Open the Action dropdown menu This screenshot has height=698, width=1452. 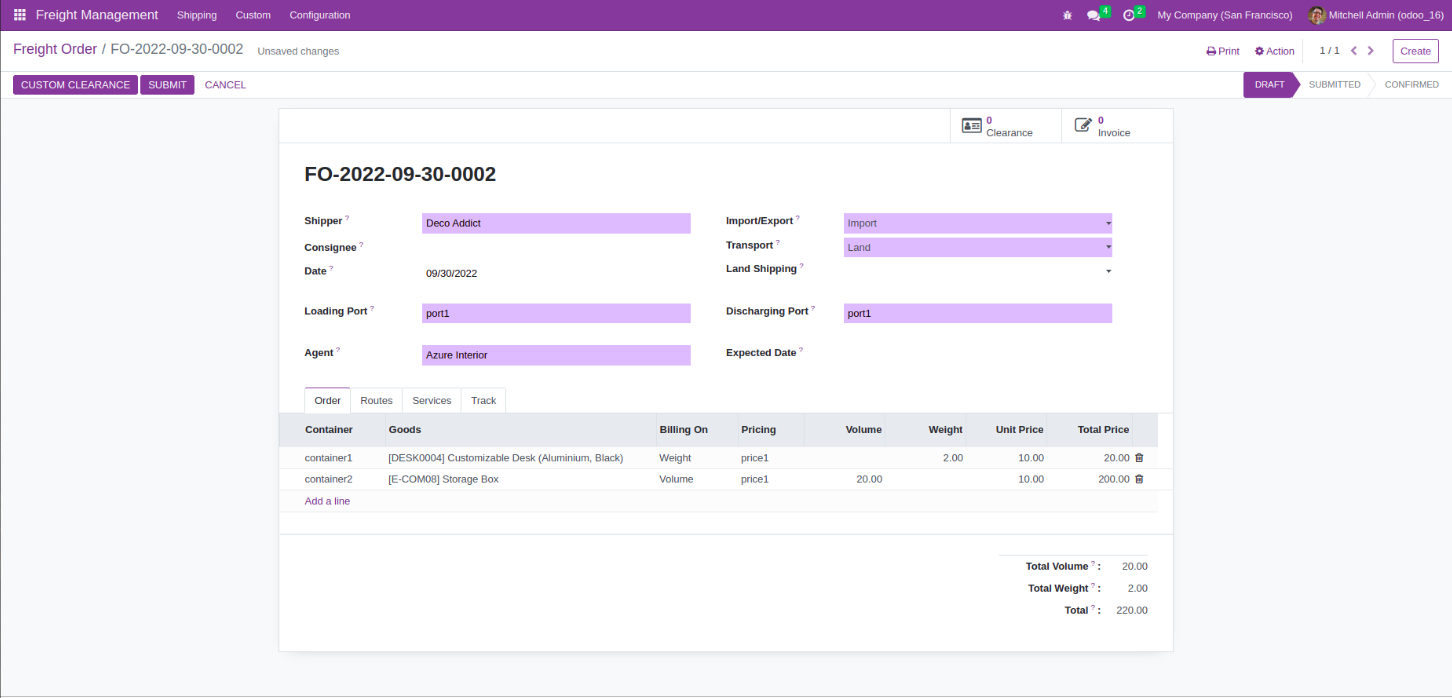[x=1275, y=51]
